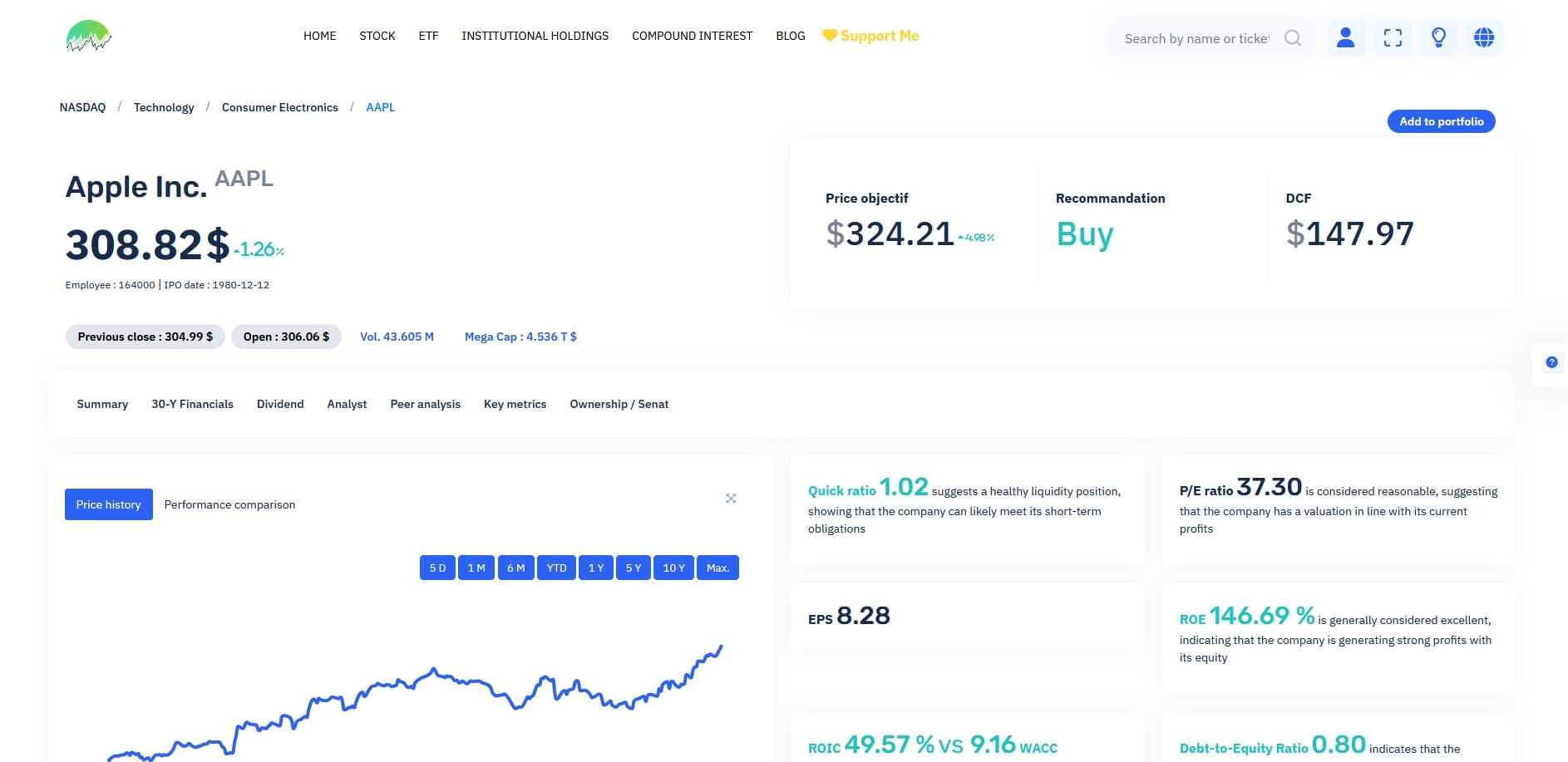Open the STOCK menu item
1568x762 pixels.
pyautogui.click(x=377, y=36)
